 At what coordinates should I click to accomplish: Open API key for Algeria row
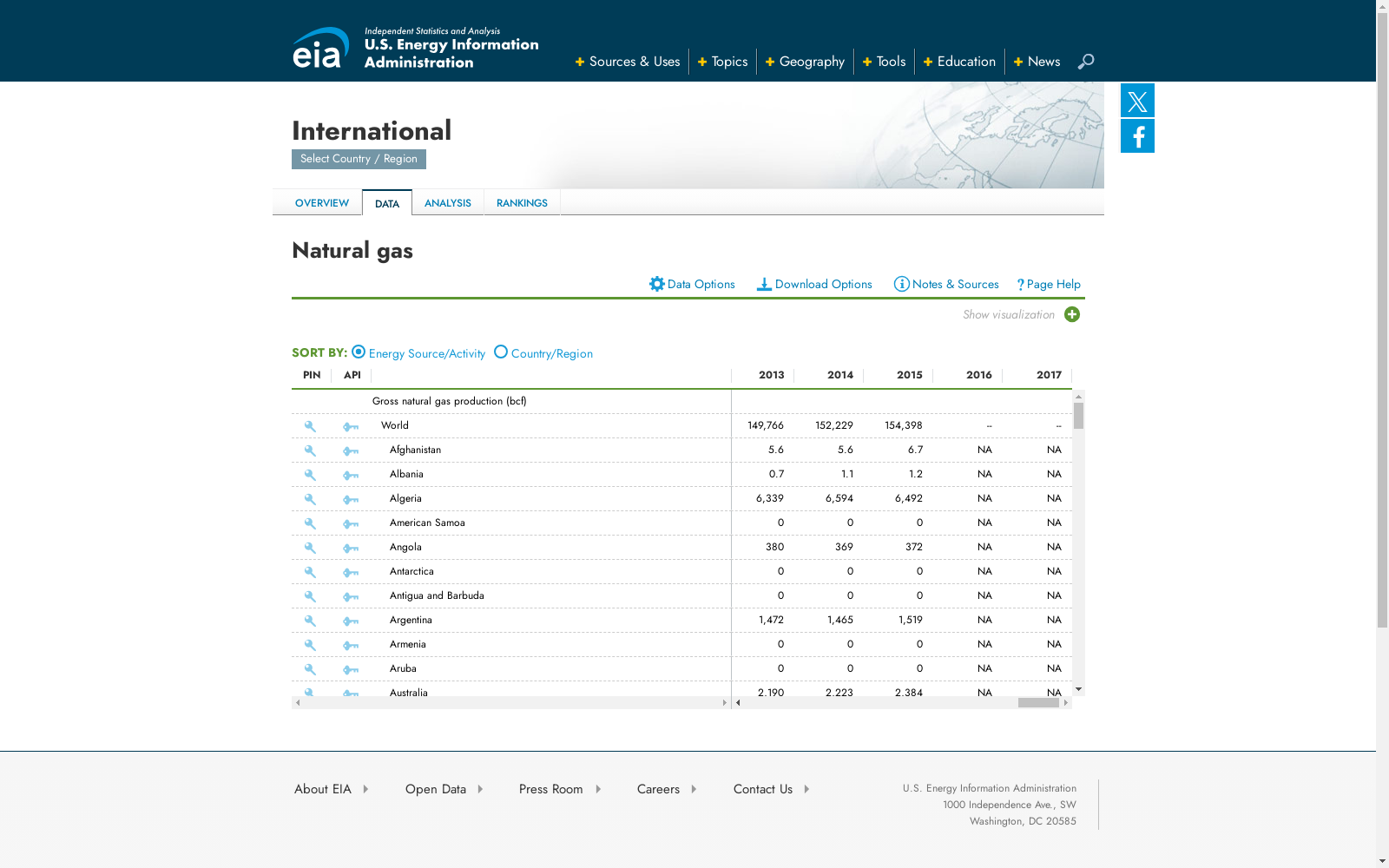351,499
